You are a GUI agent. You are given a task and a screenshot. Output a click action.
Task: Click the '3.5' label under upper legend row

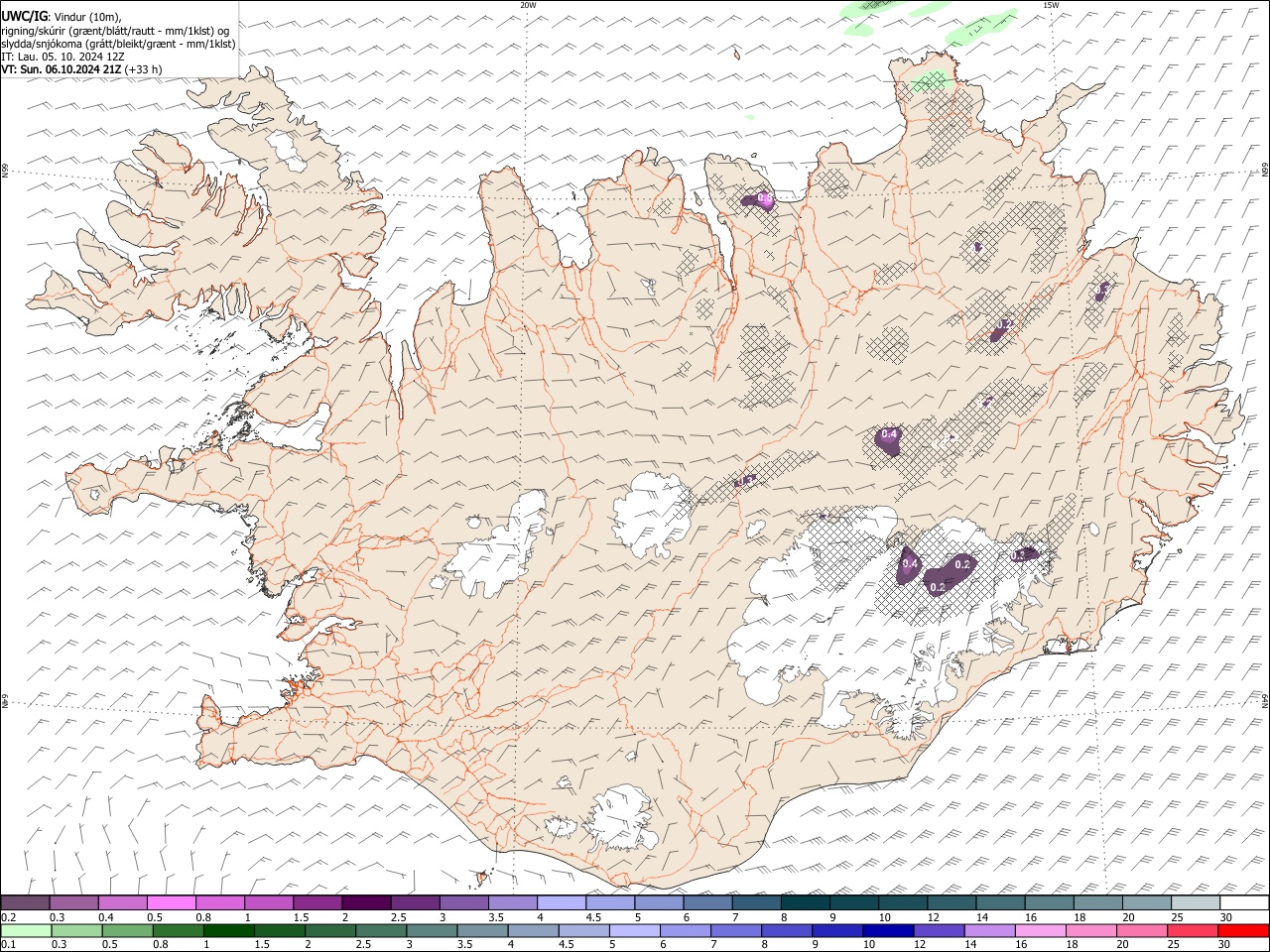pyautogui.click(x=496, y=917)
